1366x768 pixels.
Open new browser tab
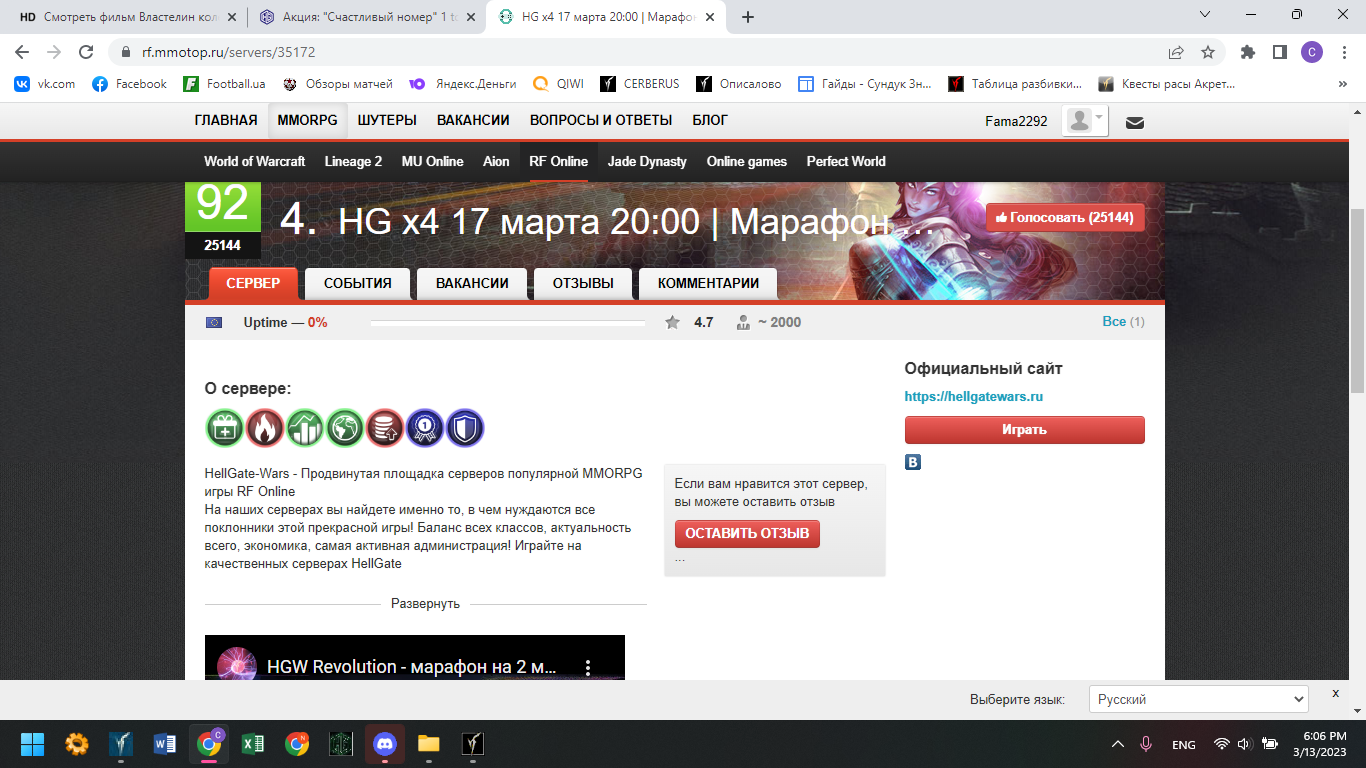[x=748, y=17]
